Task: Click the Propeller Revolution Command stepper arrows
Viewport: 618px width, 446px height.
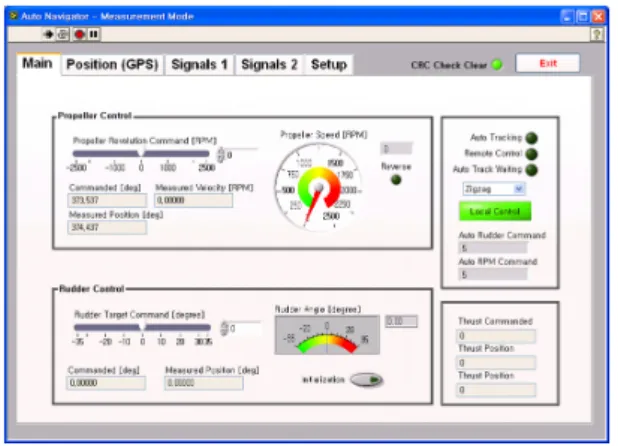Action: click(x=221, y=155)
